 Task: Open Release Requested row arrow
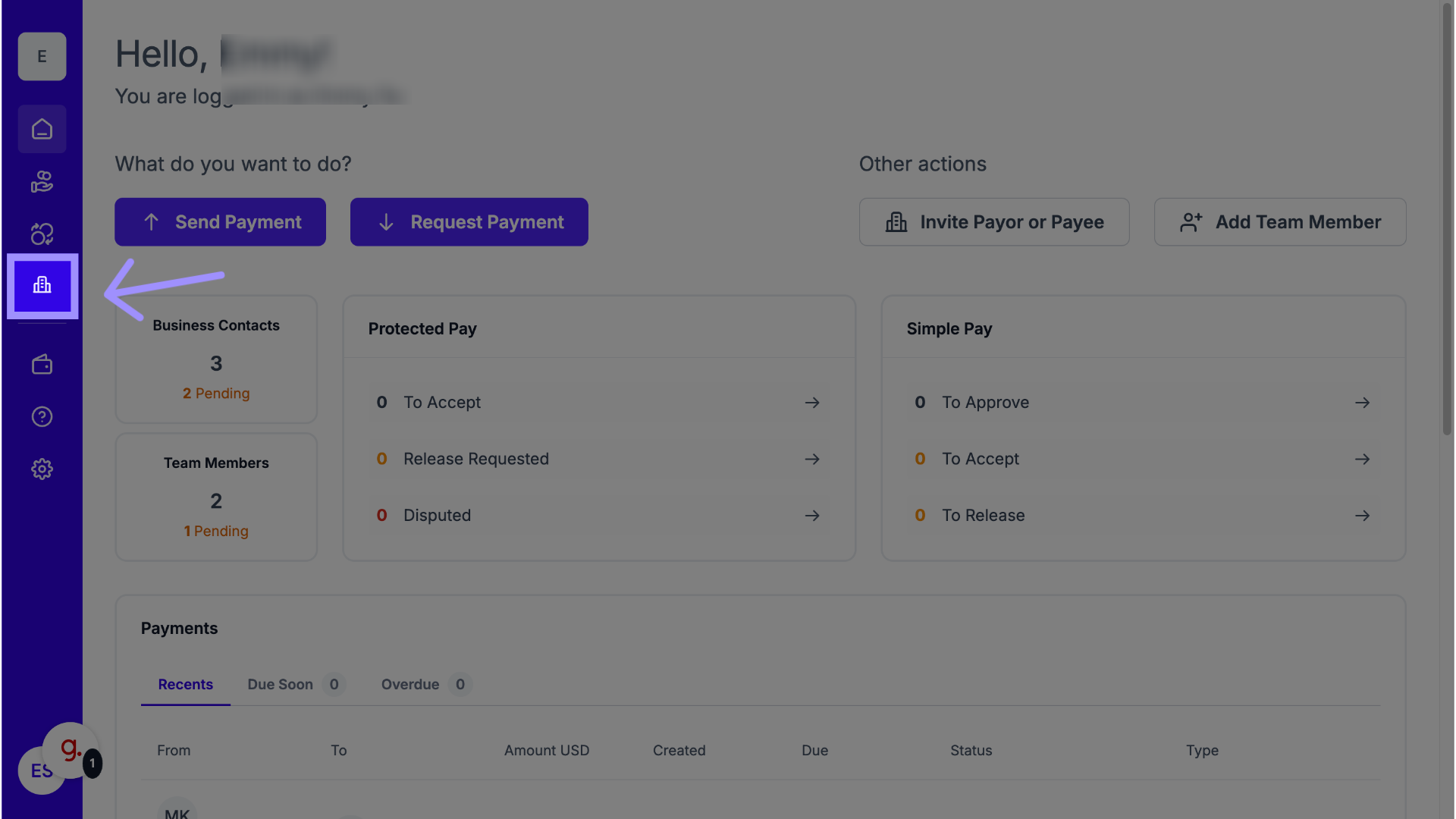click(811, 459)
